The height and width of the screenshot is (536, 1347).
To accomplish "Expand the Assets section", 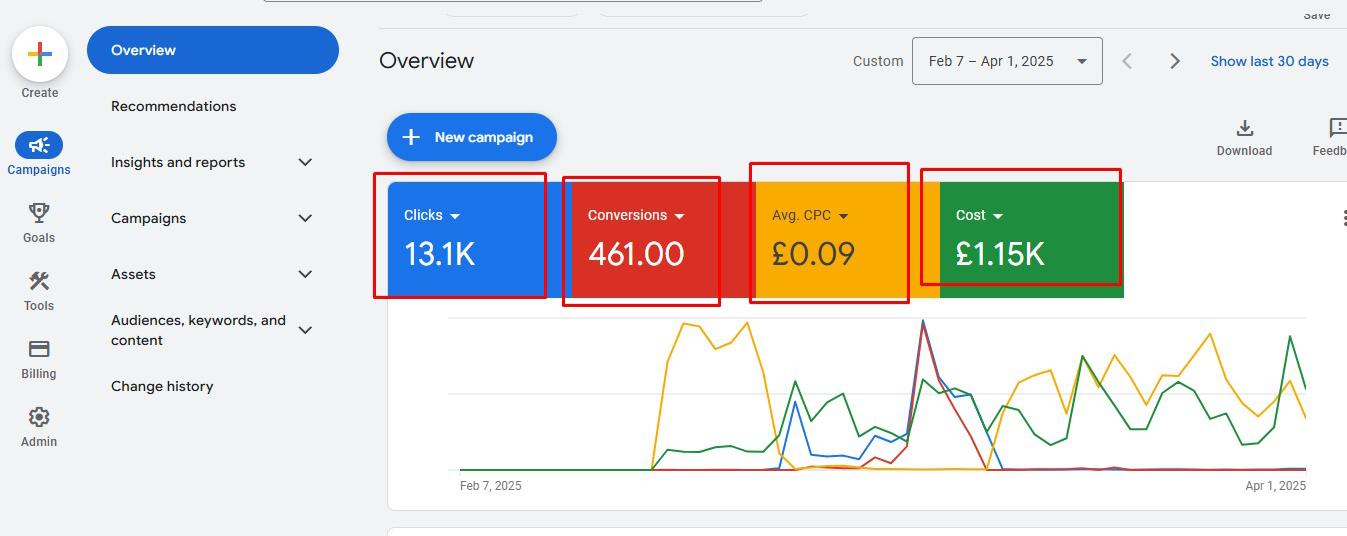I will click(306, 274).
